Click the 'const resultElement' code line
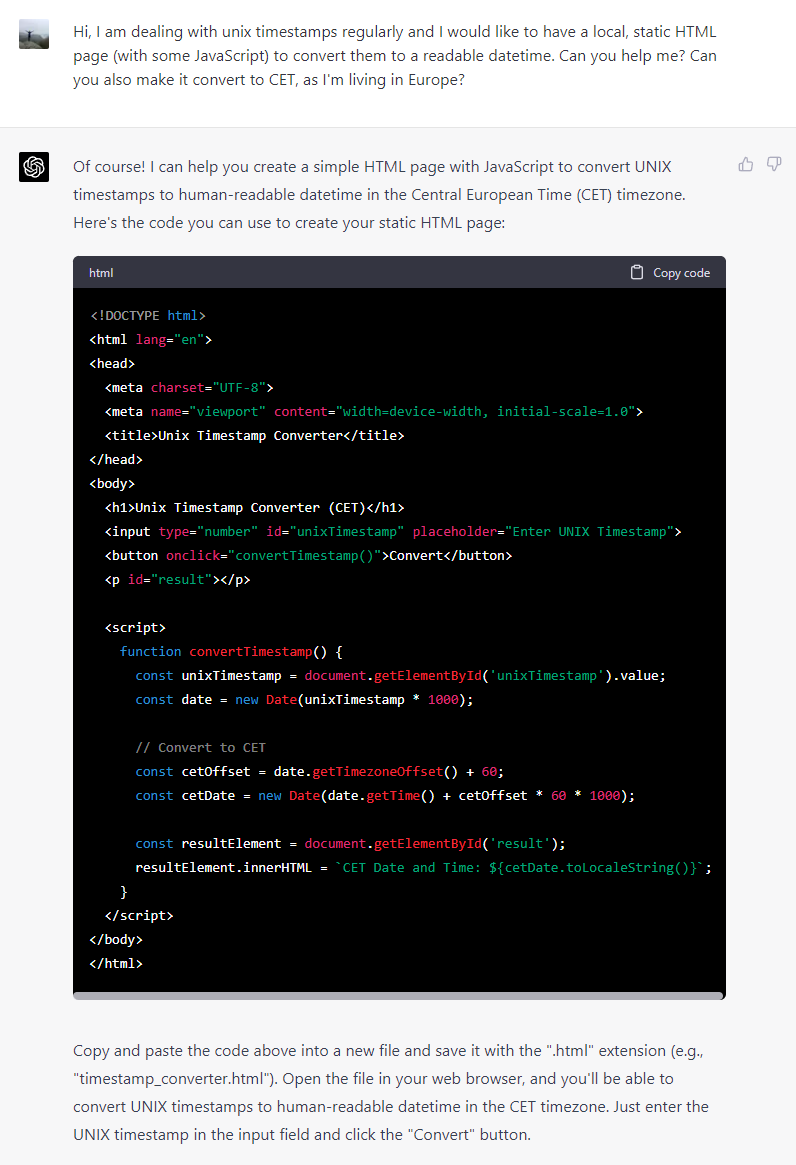Viewport: 796px width, 1165px height. [x=350, y=844]
